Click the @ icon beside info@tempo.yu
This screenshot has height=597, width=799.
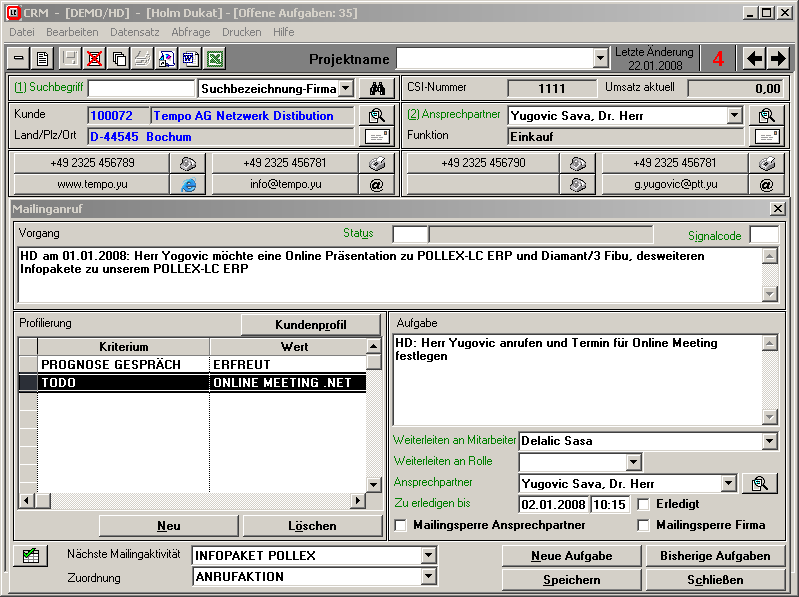376,184
